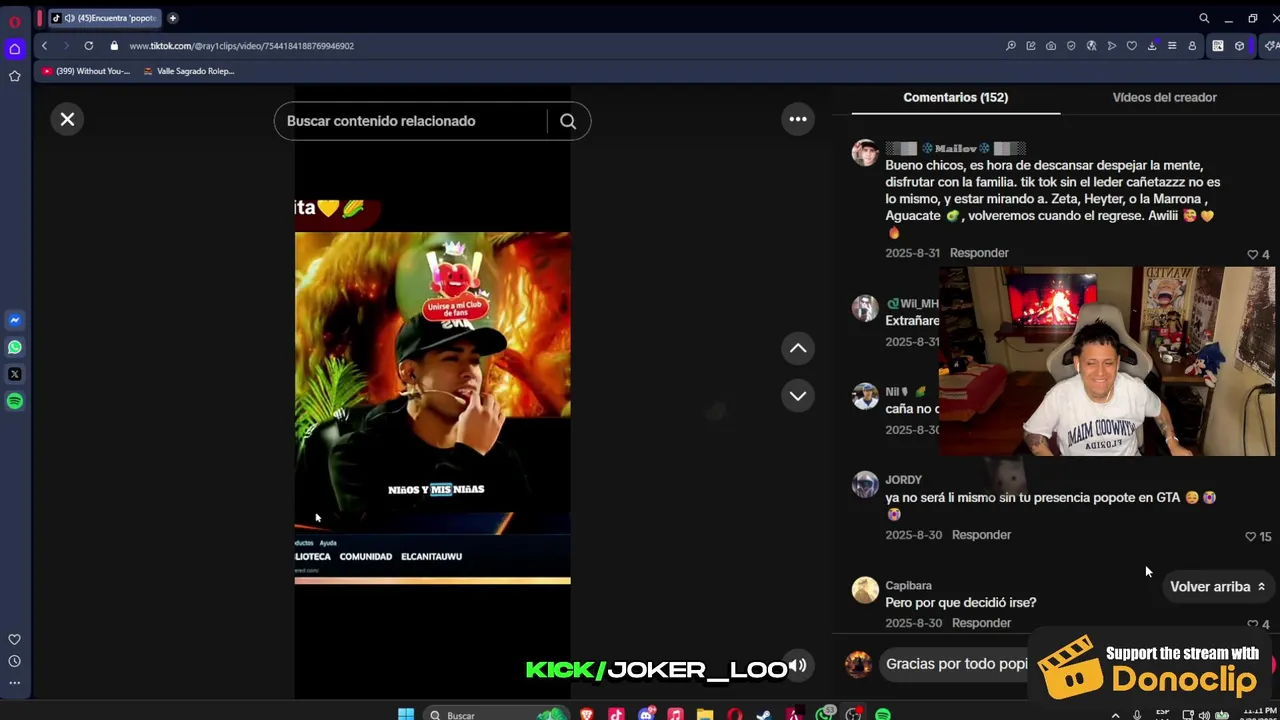Open 'Without You' YouTube bookmark
Screen dimensions: 1280x720
tap(86, 71)
